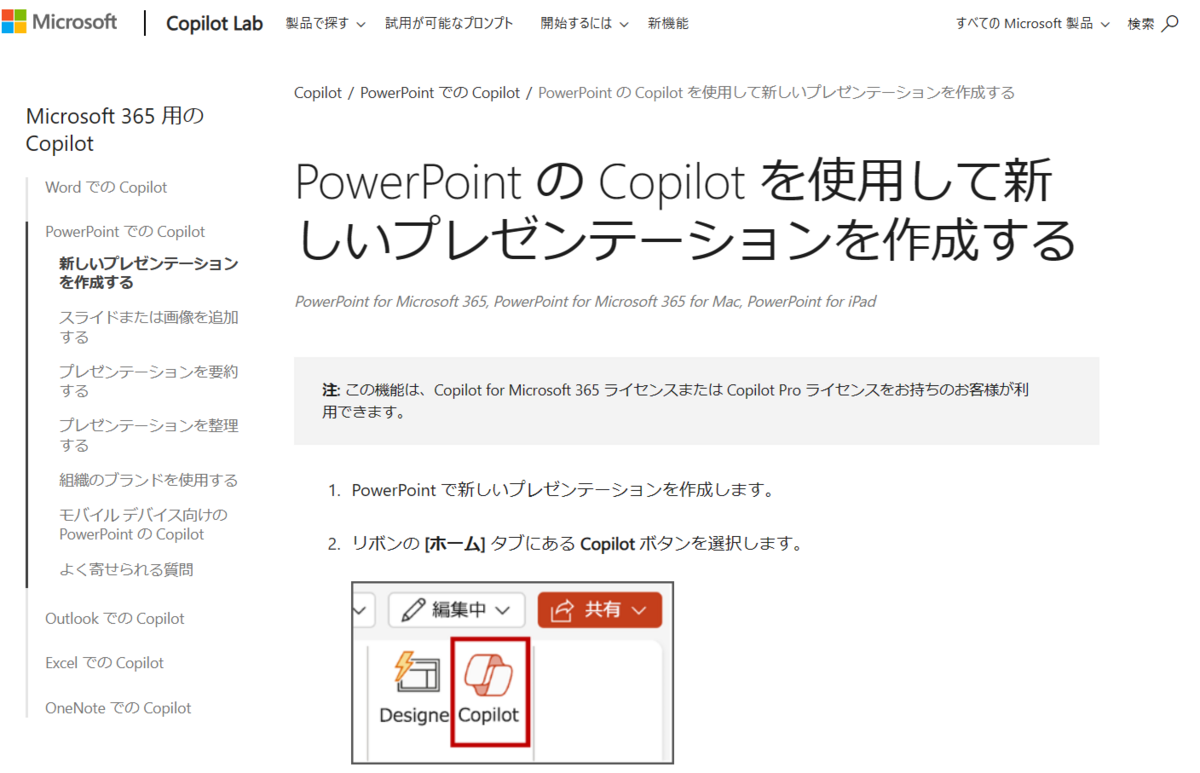Viewport: 1200px width, 773px height.
Task: Click the Copilot button screenshot image
Action: (513, 673)
